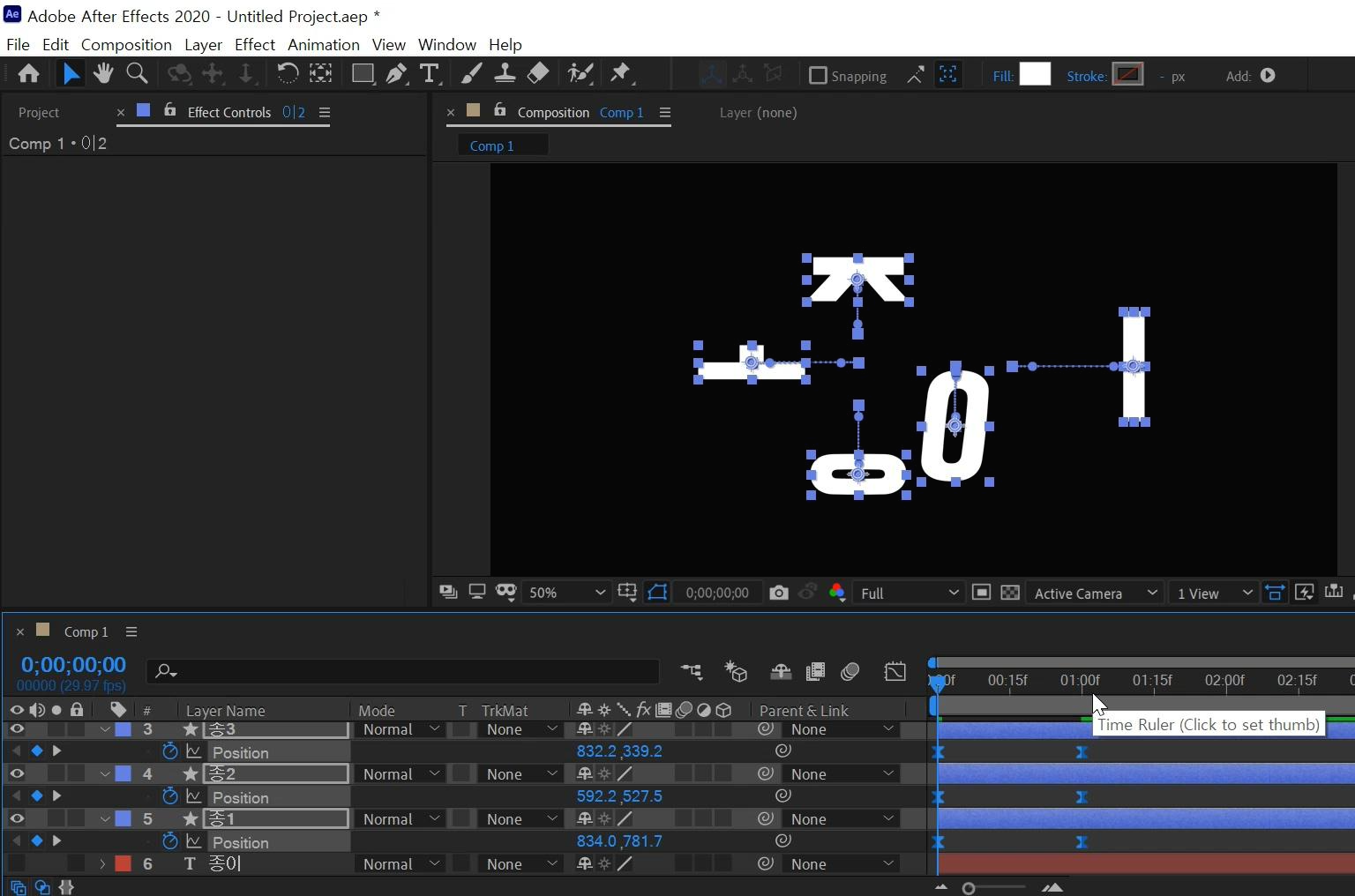Click the timeline layer search field

coord(403,671)
